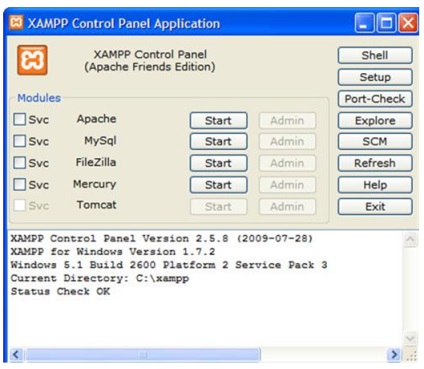Click the horizontal scrollbar thumb
The height and width of the screenshot is (369, 424).
coord(143,354)
